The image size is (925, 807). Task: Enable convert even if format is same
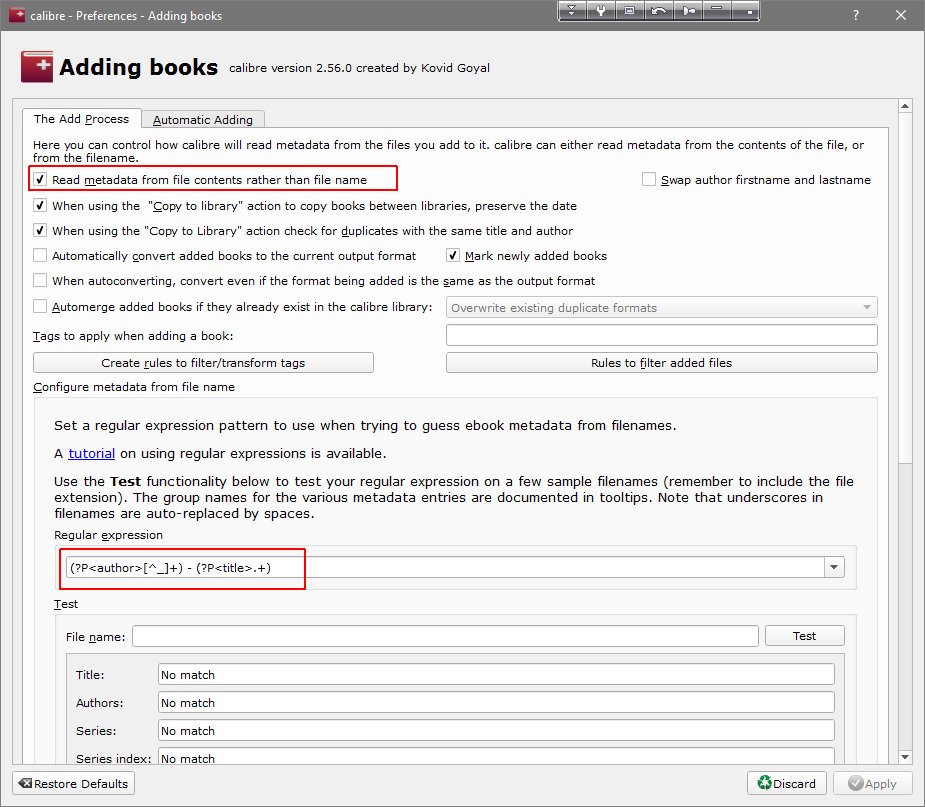click(40, 280)
